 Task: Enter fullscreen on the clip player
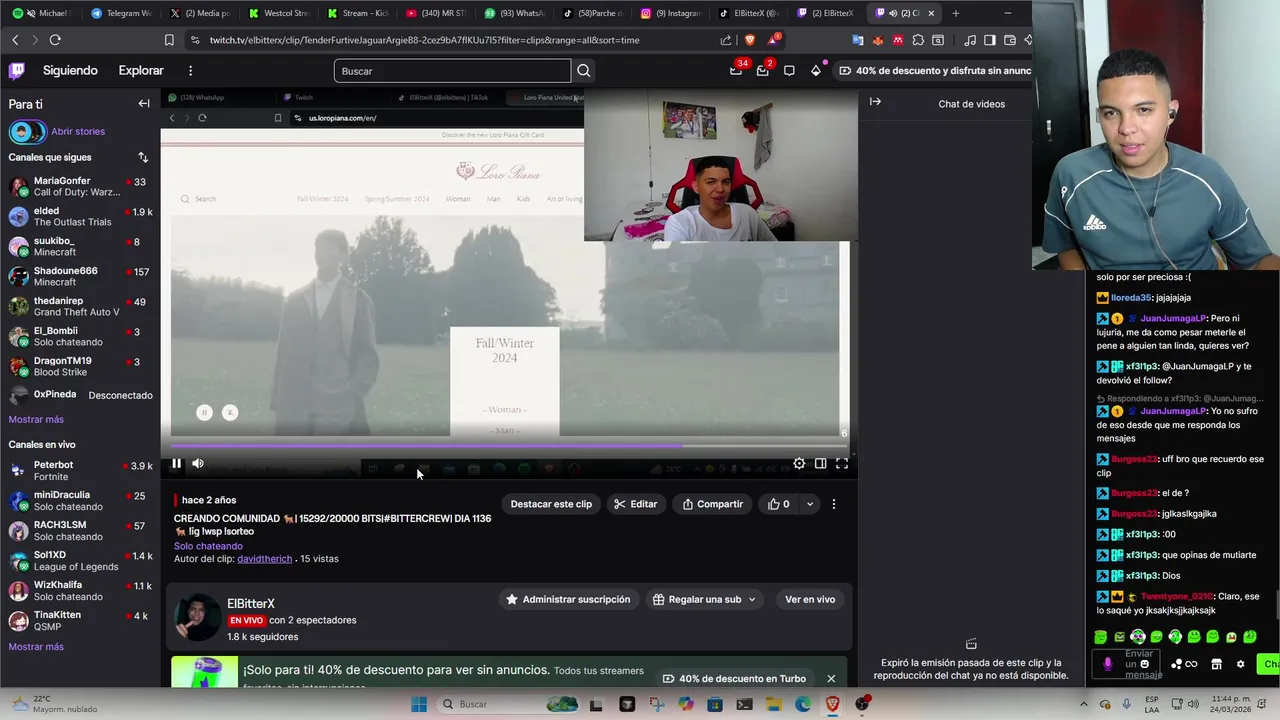point(842,463)
